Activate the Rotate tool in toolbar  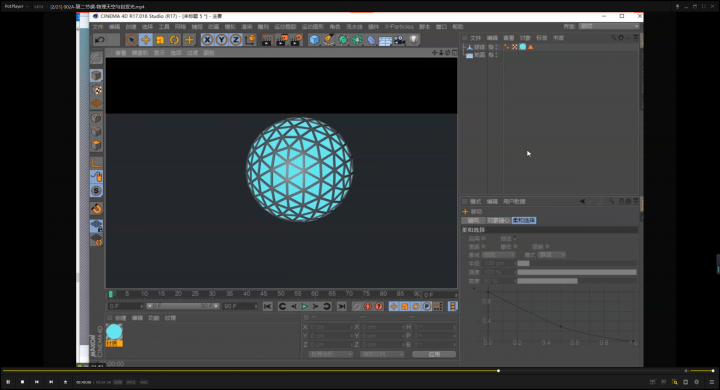coord(174,40)
